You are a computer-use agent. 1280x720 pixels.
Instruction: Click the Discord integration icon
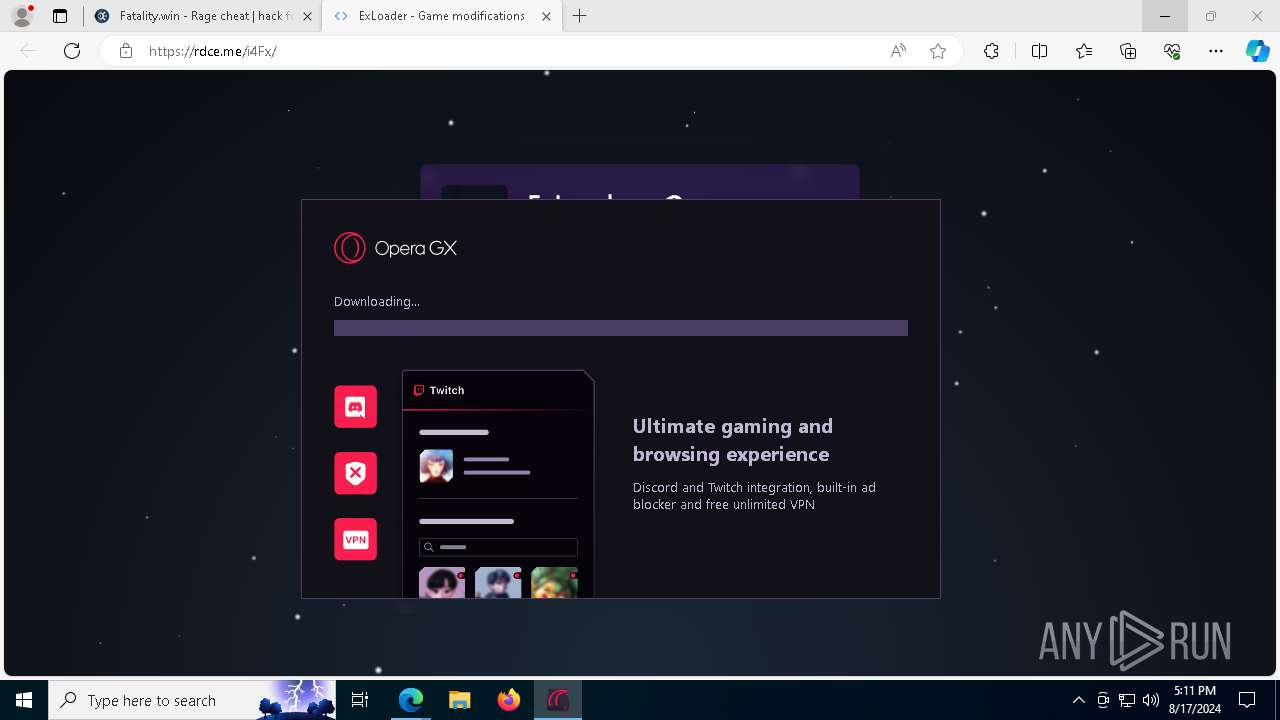[355, 407]
